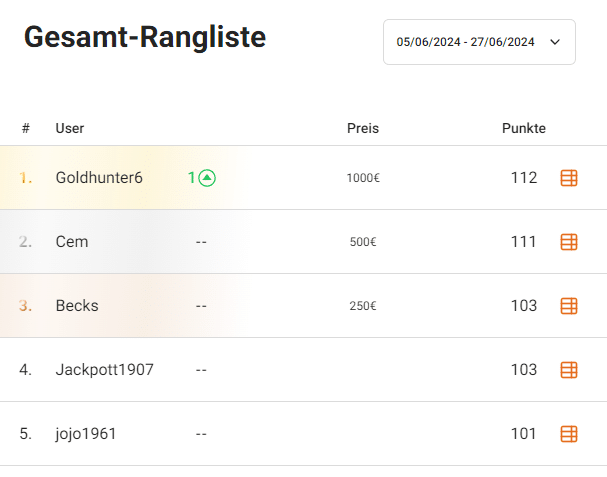Viewport: 607px width, 477px height.
Task: Click the dropdown chevron next to dates
Action: click(556, 42)
